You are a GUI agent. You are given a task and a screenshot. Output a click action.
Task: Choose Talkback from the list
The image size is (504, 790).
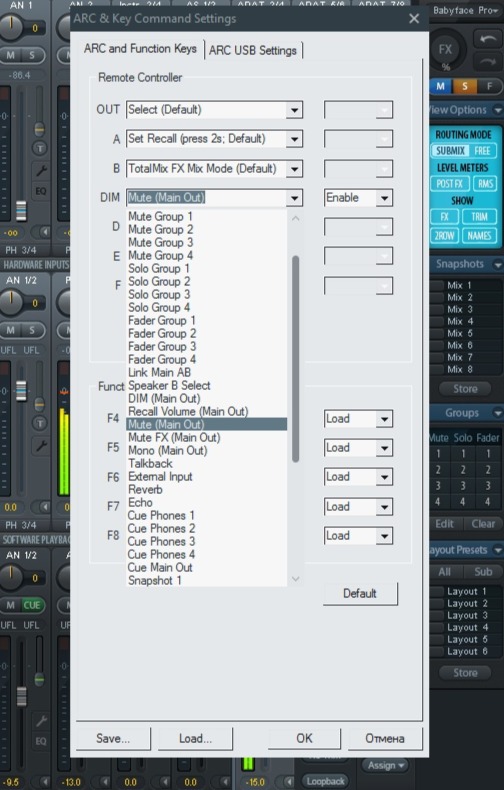207,464
